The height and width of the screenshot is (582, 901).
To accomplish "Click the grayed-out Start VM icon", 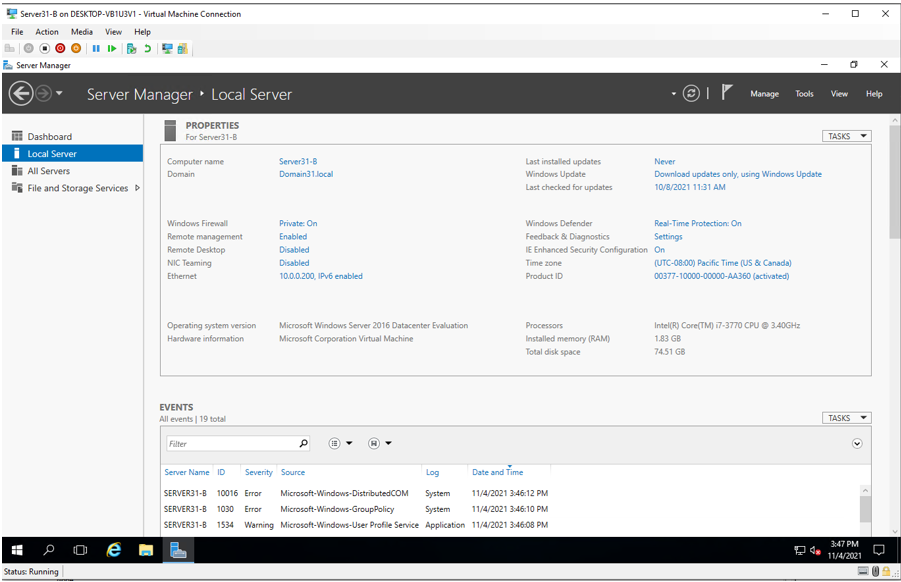I will 29,49.
